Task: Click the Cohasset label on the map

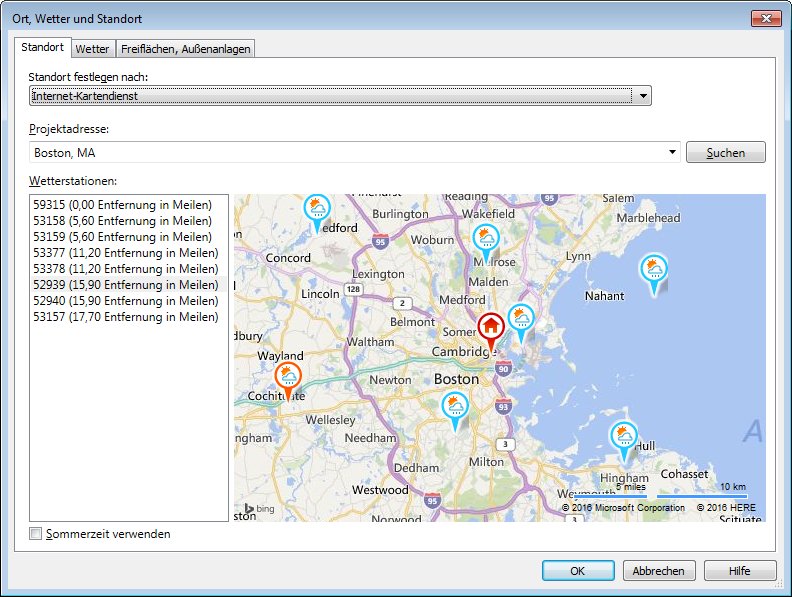Action: coord(684,474)
